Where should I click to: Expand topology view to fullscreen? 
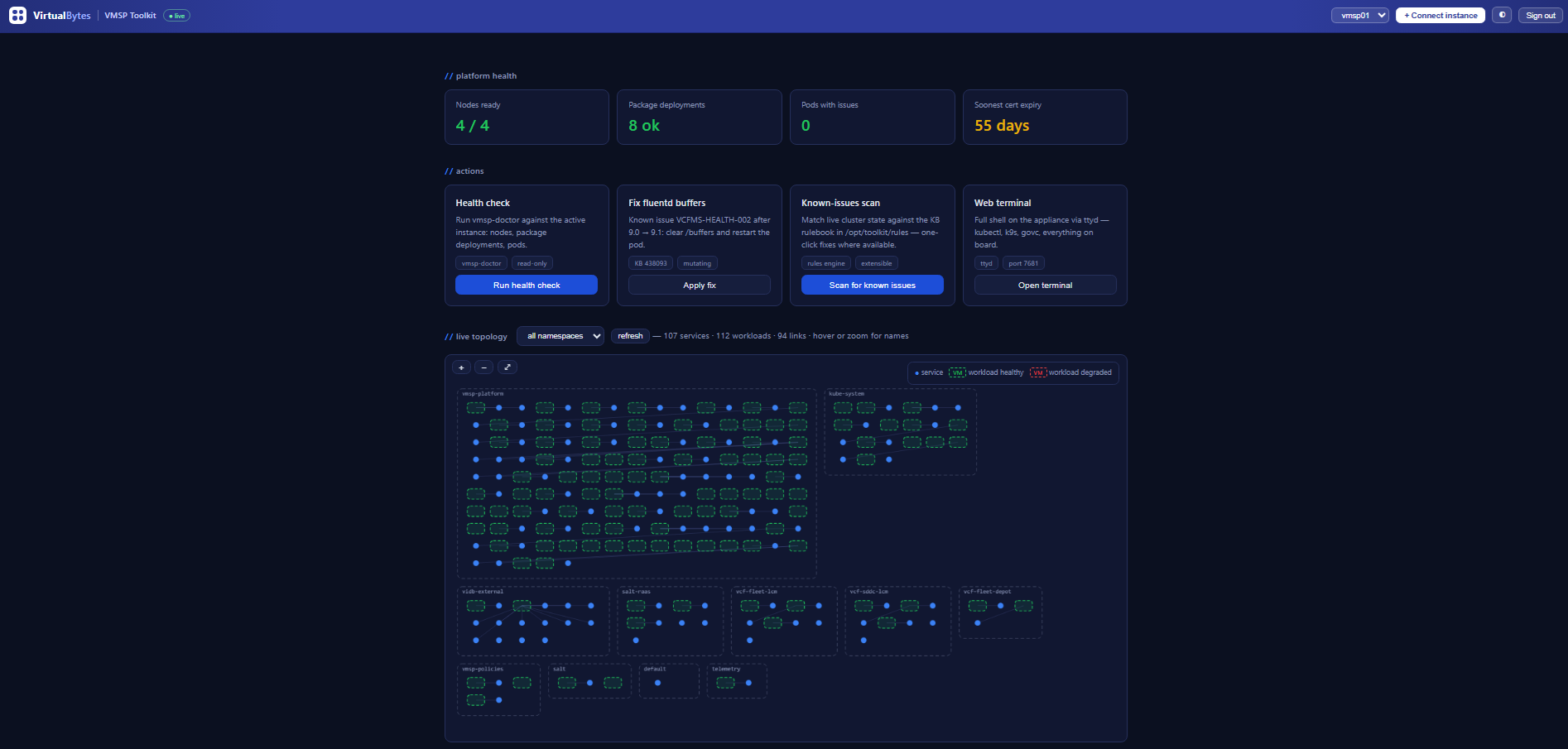(x=507, y=367)
